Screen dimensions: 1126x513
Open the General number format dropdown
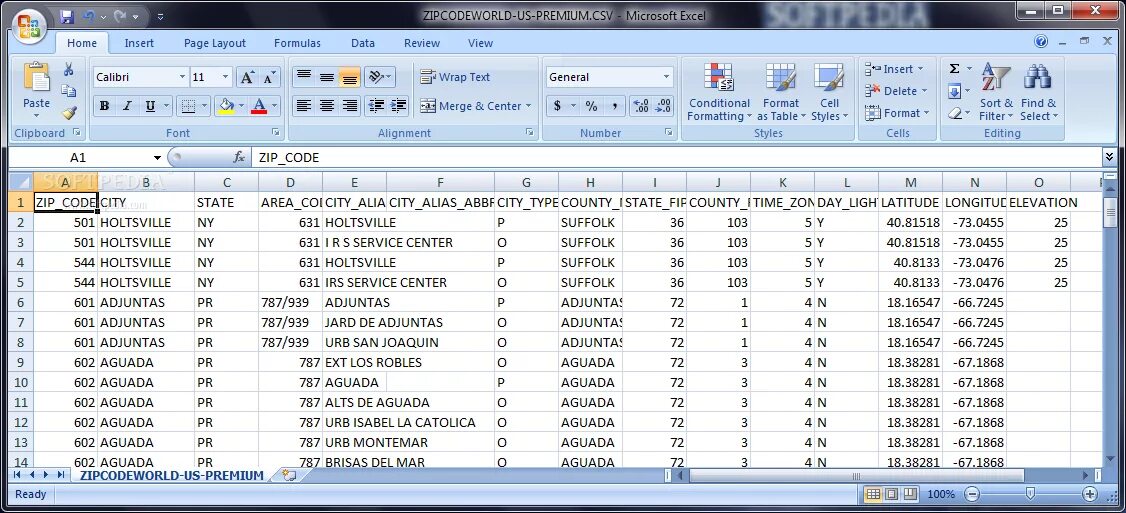666,77
